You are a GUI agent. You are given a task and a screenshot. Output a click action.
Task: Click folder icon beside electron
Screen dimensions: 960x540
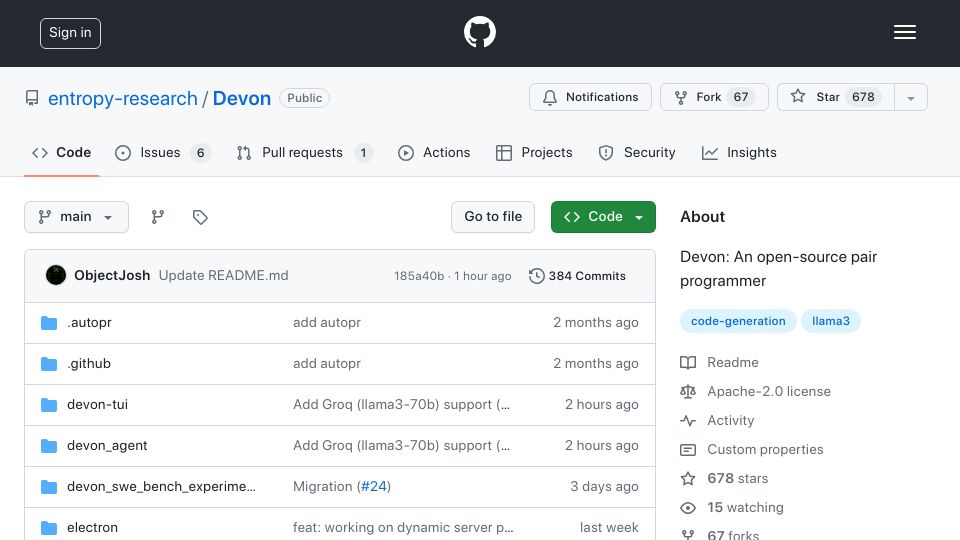[x=49, y=528]
